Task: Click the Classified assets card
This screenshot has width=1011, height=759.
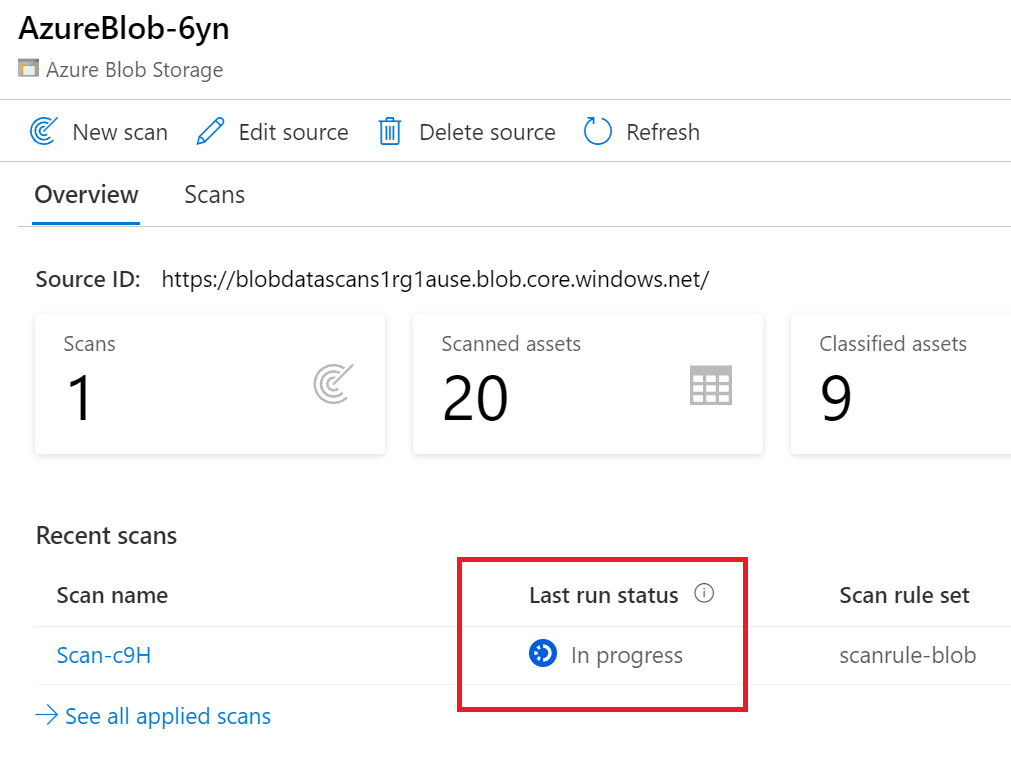Action: 900,384
